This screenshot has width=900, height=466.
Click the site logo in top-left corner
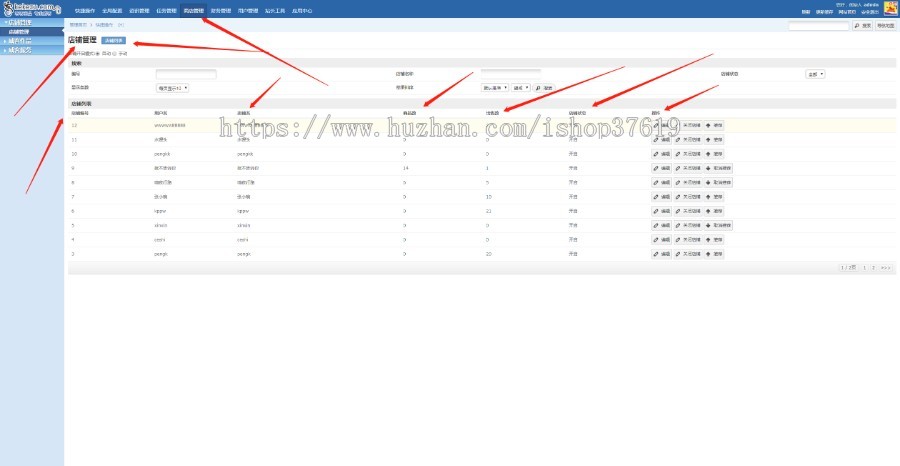click(30, 9)
